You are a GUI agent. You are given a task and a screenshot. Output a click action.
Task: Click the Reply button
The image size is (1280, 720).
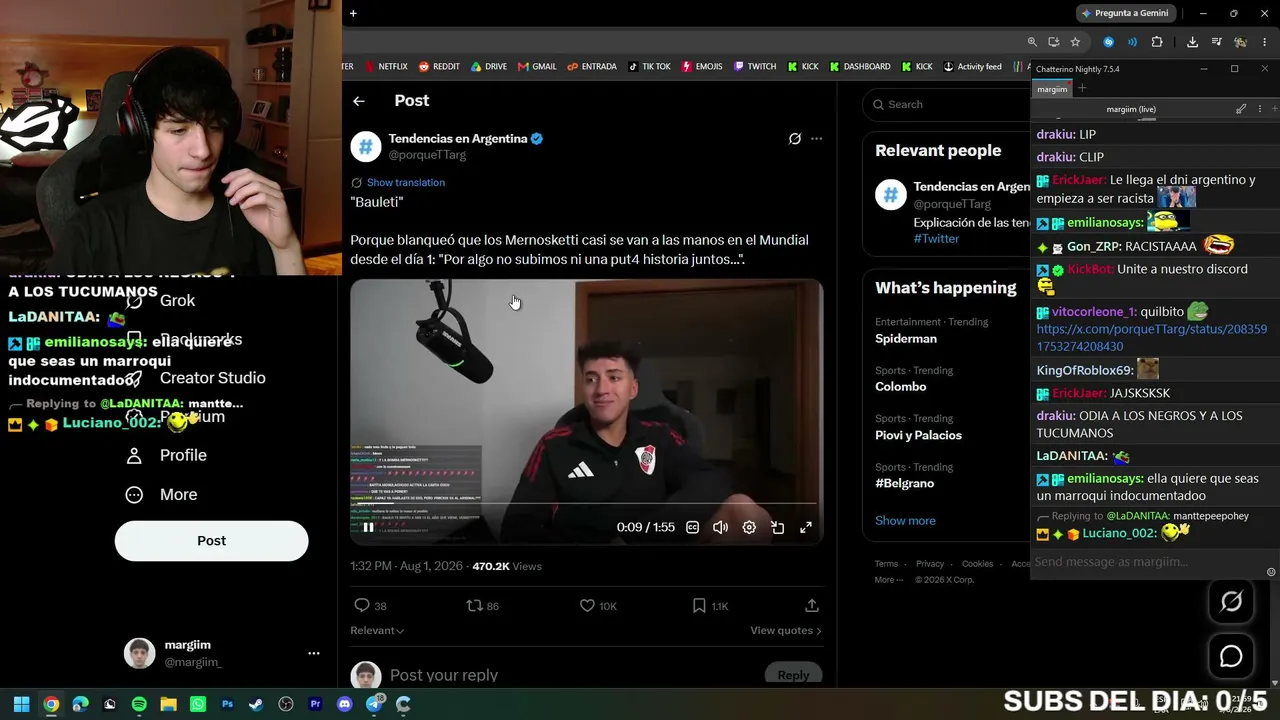point(793,675)
